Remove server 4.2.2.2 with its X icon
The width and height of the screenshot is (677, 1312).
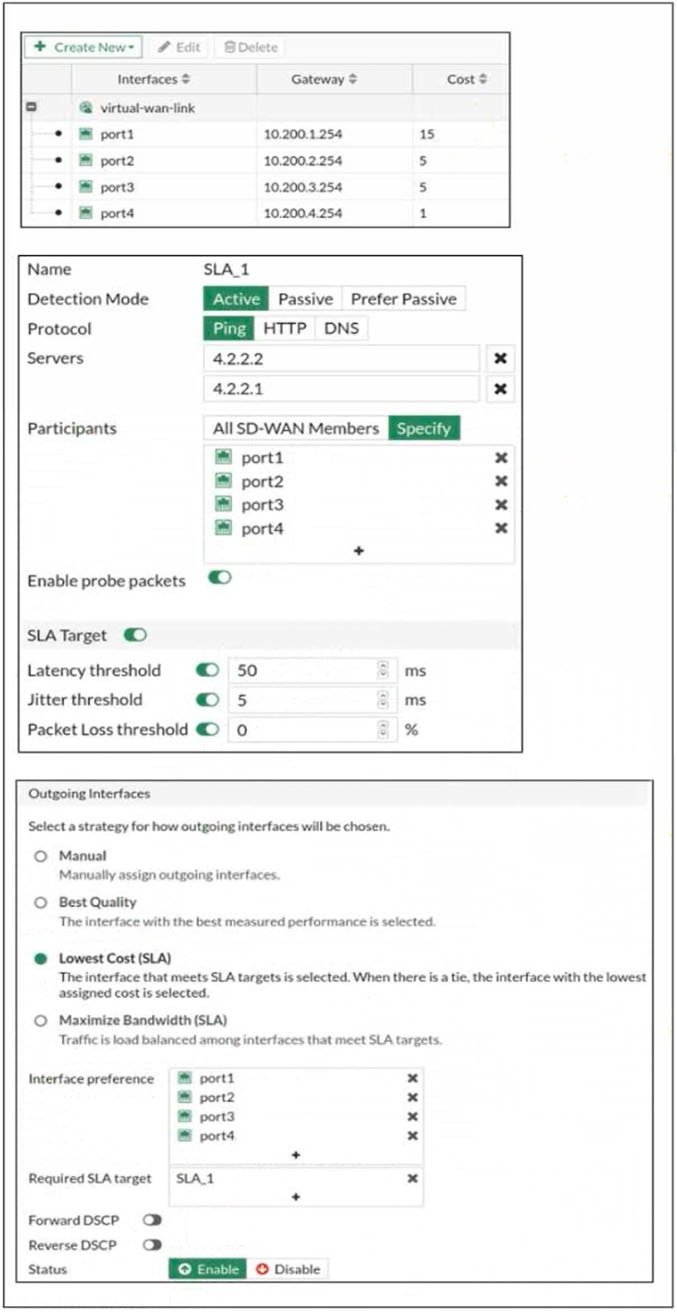(x=501, y=359)
